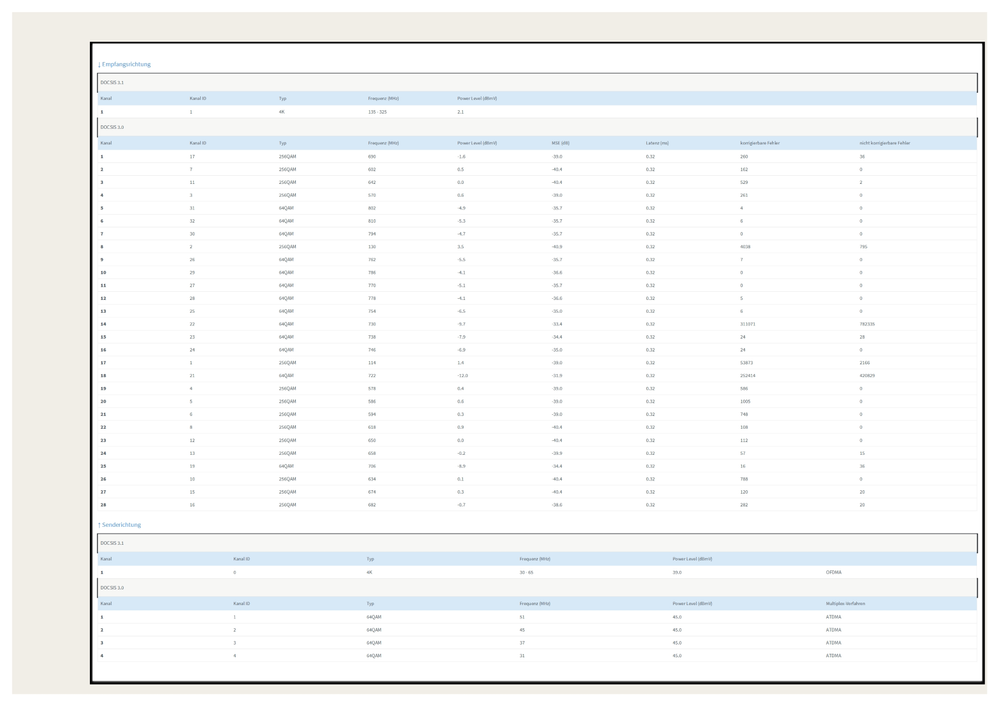Click uncorrectable errors value 2166
999x706 pixels.
point(864,363)
